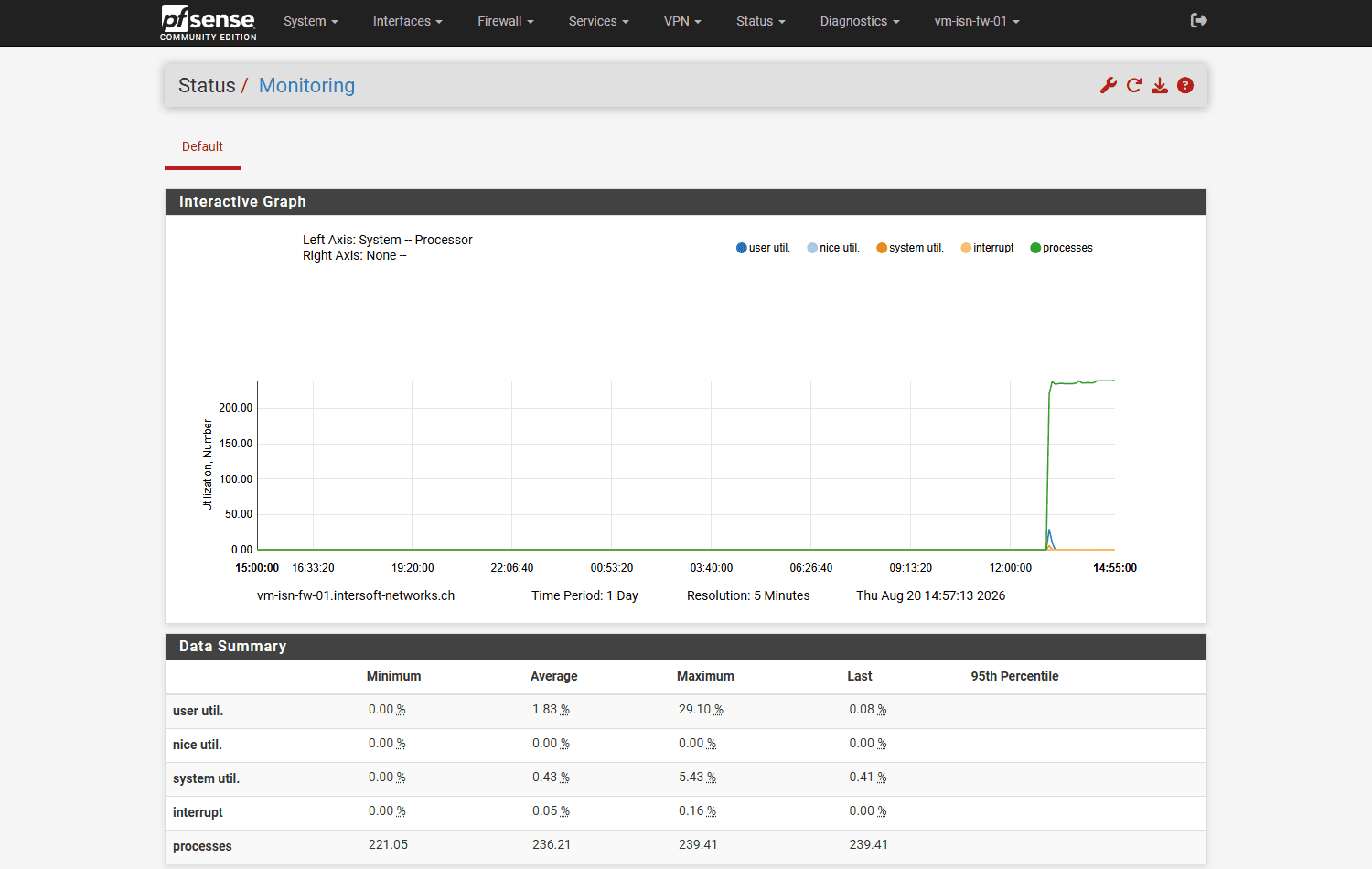Click user util. Maximum value 29.10
Screen dimensions: 1372x869
[x=701, y=709]
